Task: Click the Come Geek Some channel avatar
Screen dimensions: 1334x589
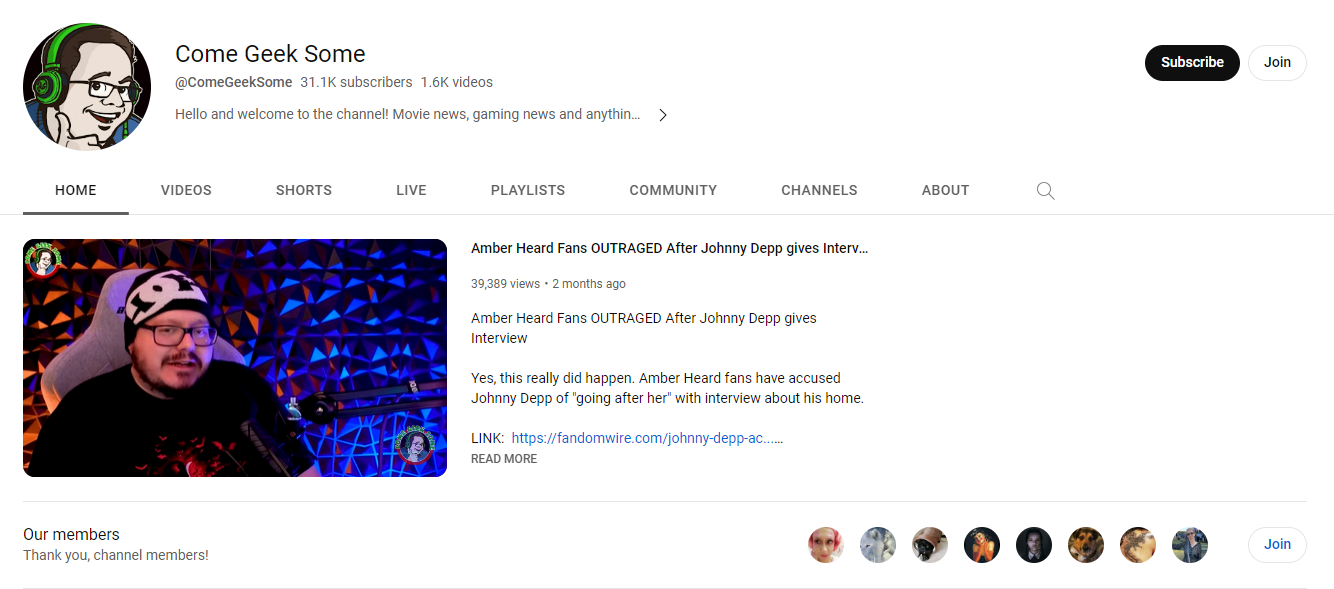Action: point(87,87)
